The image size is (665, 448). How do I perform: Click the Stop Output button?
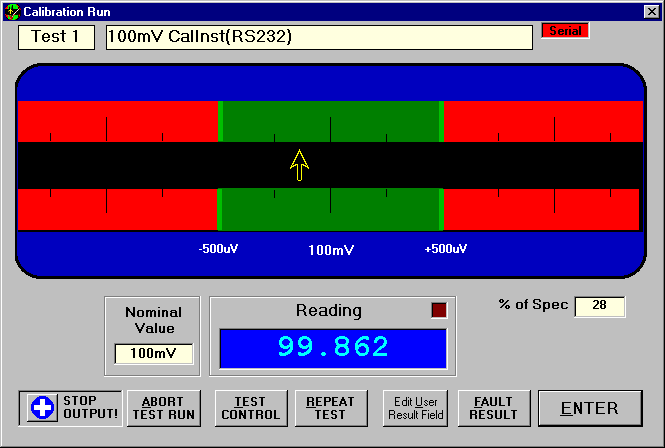[70, 408]
